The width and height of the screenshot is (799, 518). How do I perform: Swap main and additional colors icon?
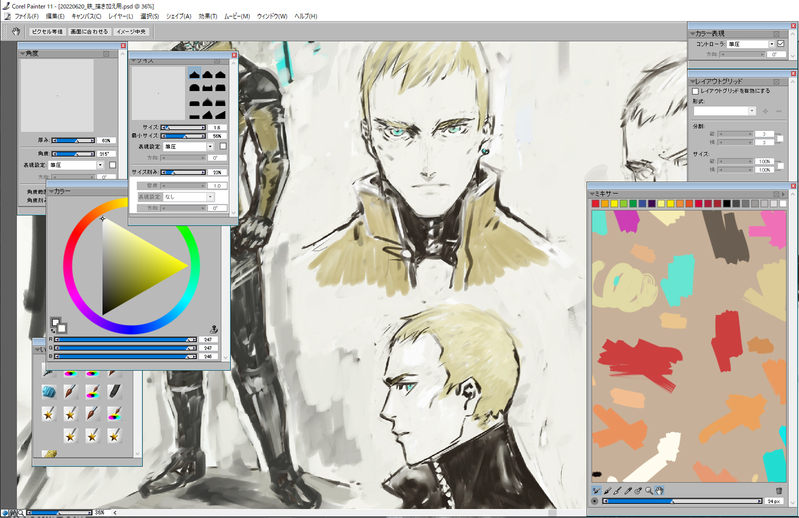pyautogui.click(x=53, y=331)
